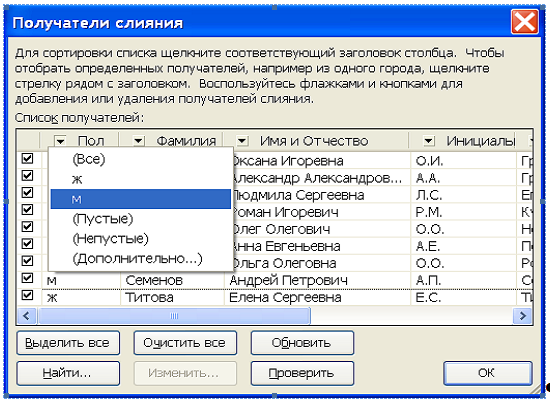Choose the highlighted м filter option
The image size is (550, 403).
click(x=140, y=199)
